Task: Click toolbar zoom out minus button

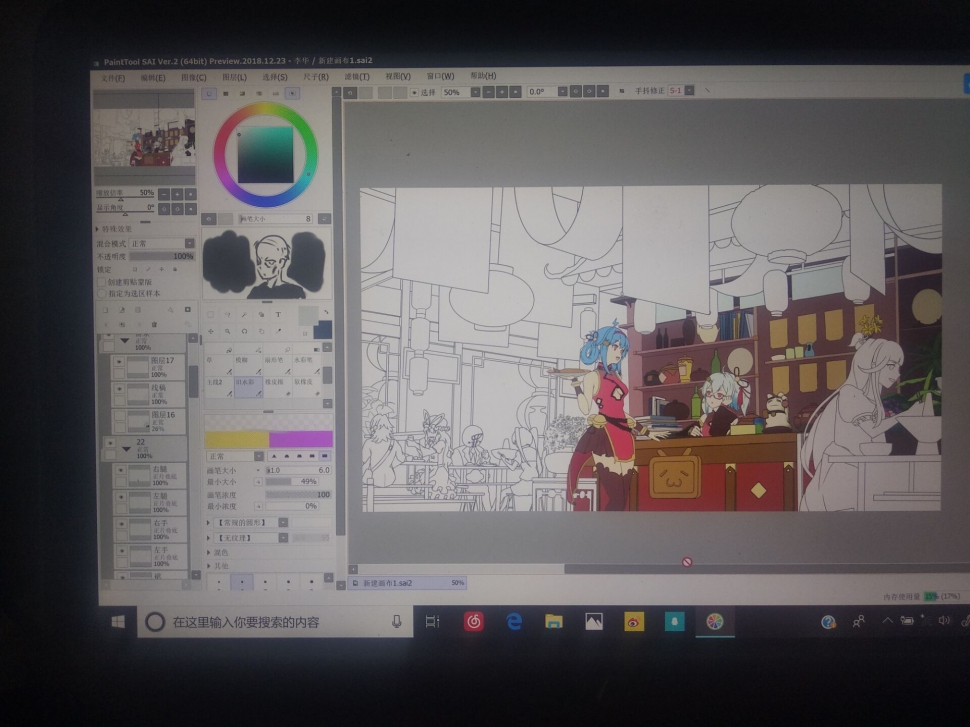Action: pyautogui.click(x=488, y=92)
